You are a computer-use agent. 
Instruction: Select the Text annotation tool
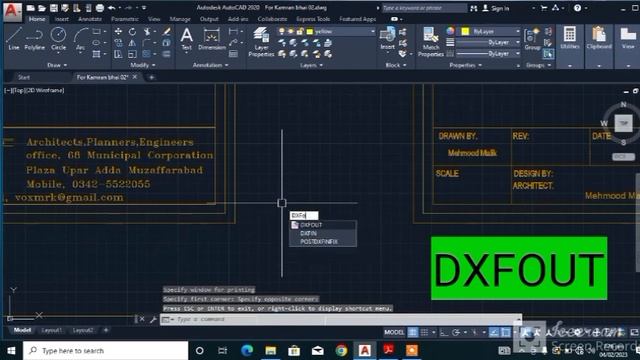pos(187,39)
